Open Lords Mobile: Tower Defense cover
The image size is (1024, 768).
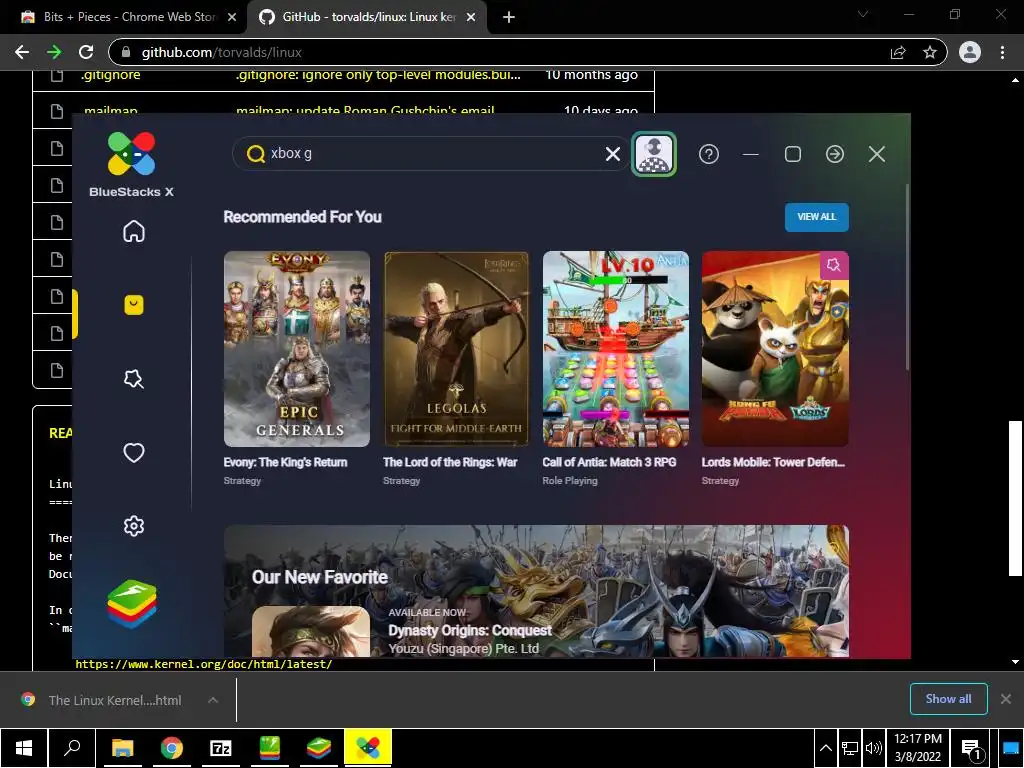775,349
